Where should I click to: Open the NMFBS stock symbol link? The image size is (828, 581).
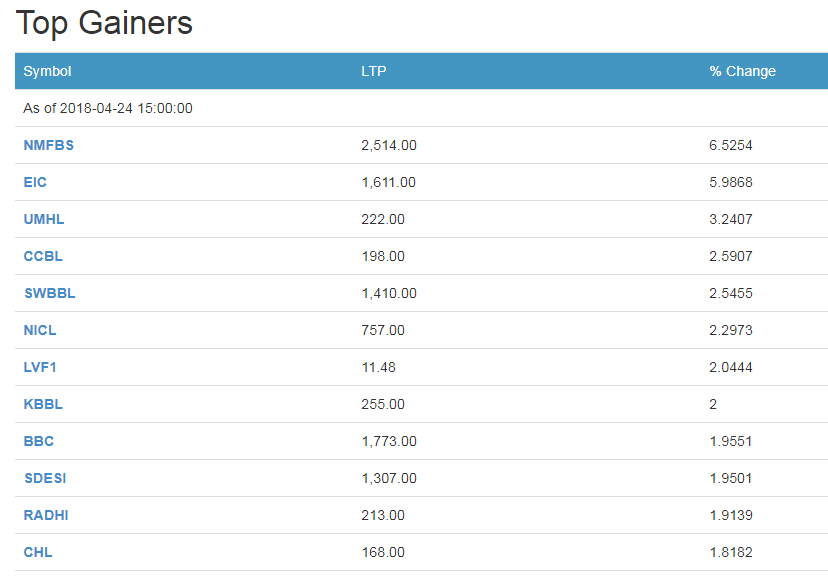point(49,145)
